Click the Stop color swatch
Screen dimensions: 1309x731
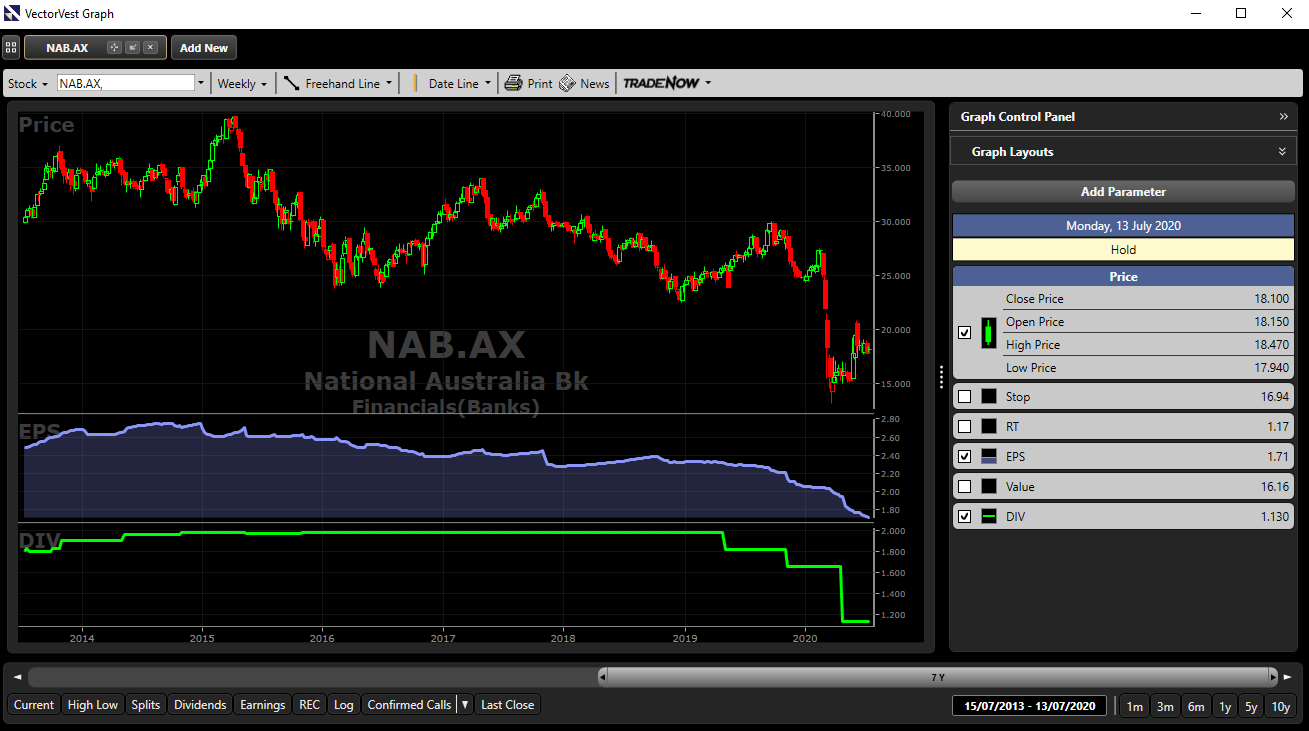(988, 397)
